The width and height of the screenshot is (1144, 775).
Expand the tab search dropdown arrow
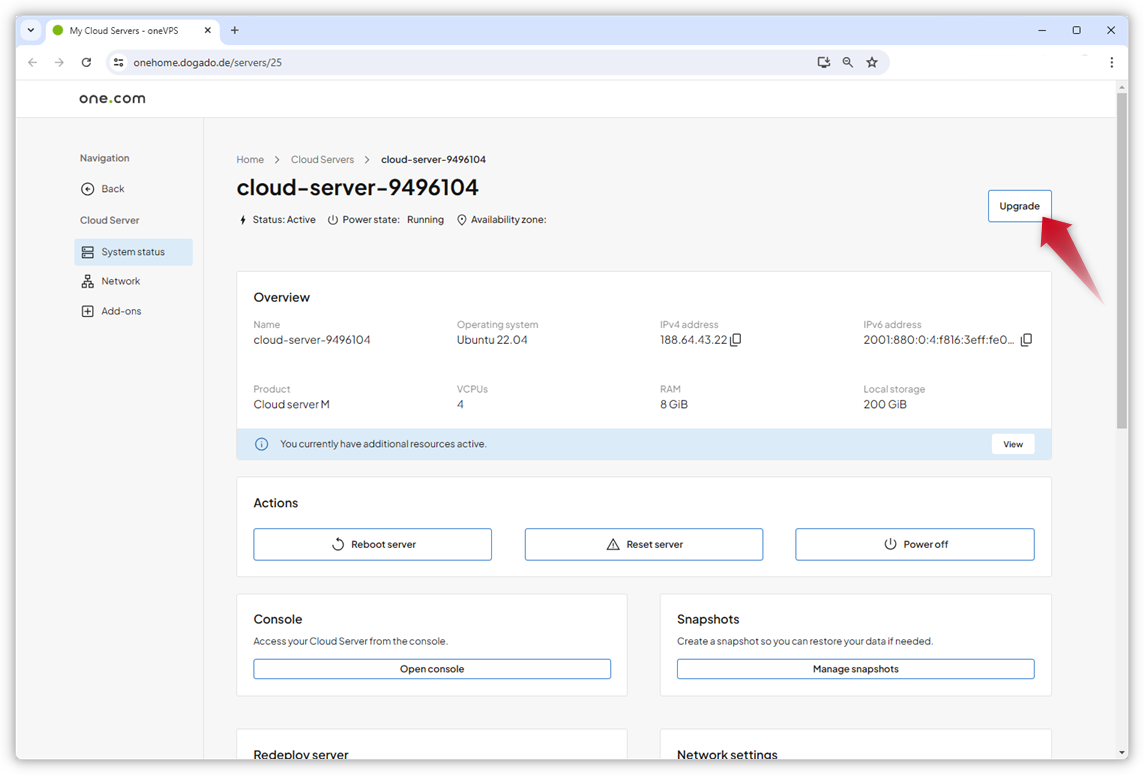31,30
